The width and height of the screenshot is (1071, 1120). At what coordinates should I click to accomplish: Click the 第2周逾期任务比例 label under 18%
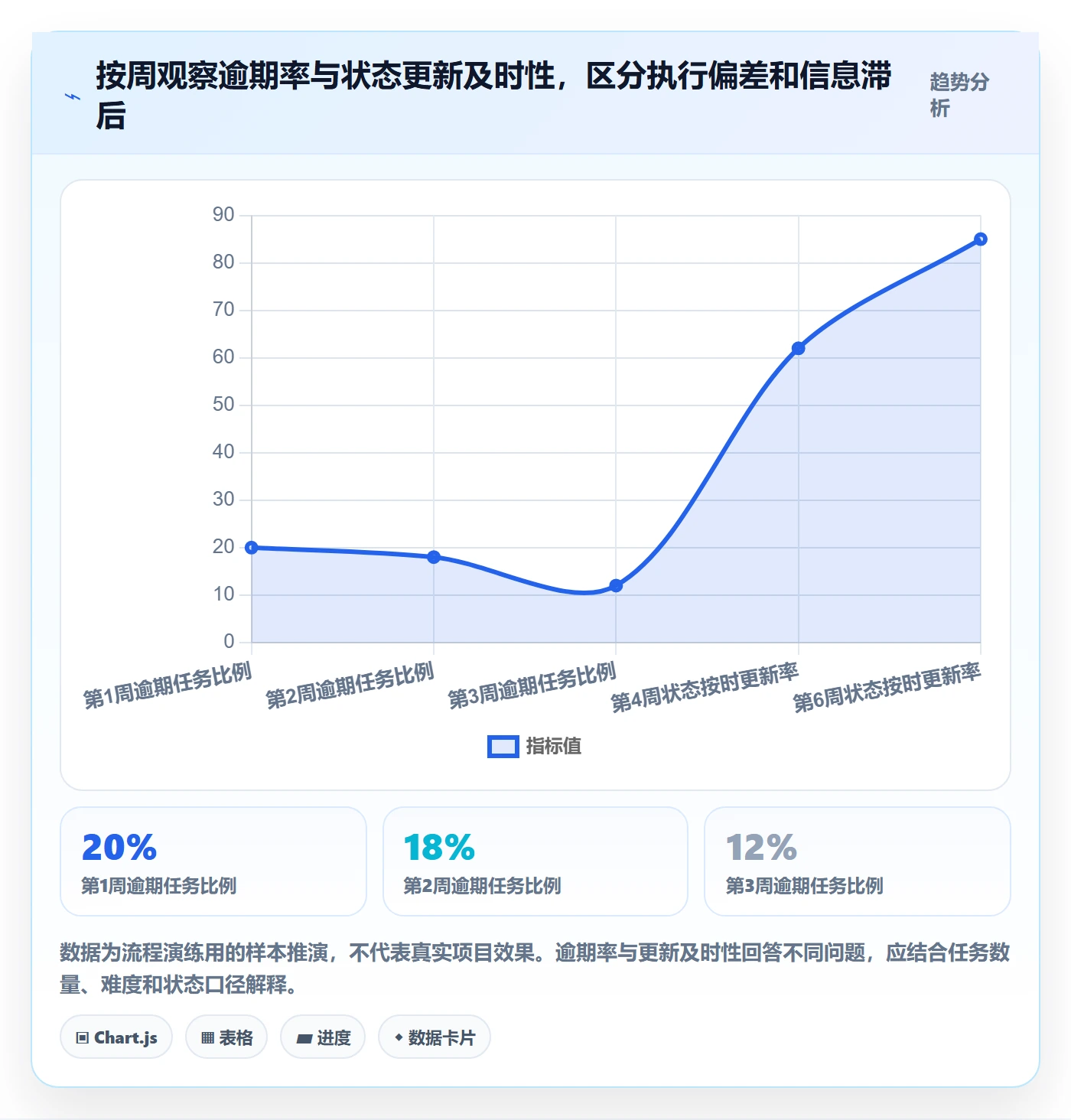pos(482,886)
